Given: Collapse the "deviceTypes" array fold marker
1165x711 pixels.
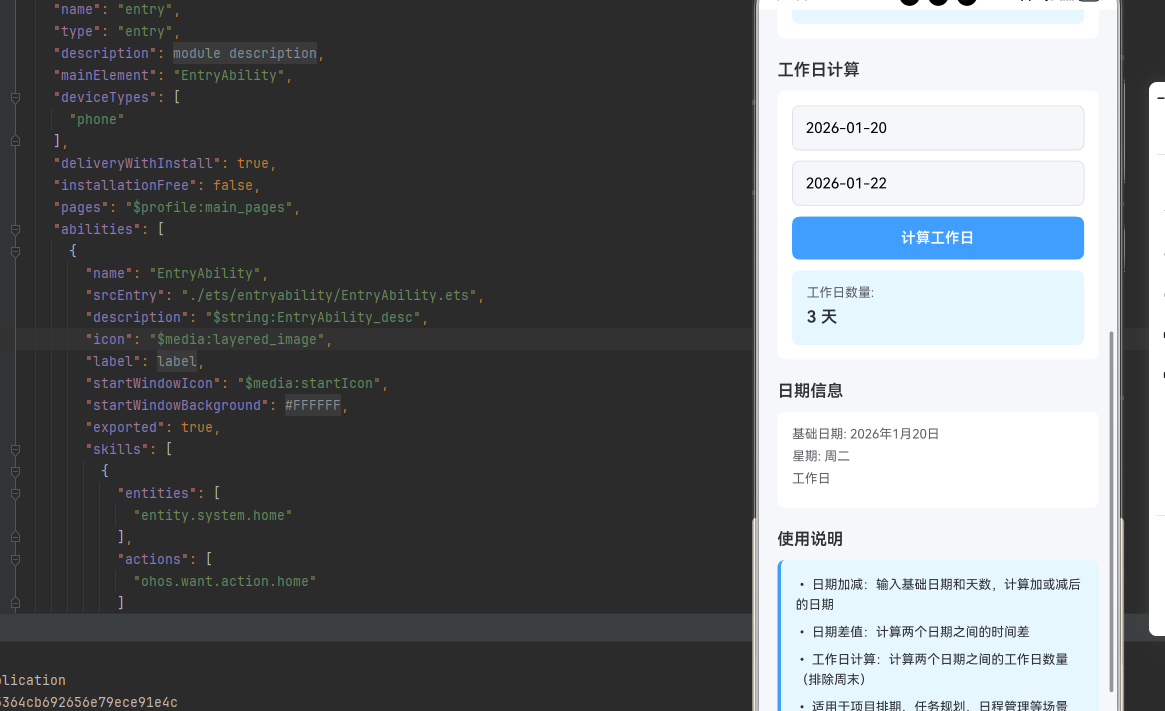Looking at the screenshot, I should pos(15,98).
